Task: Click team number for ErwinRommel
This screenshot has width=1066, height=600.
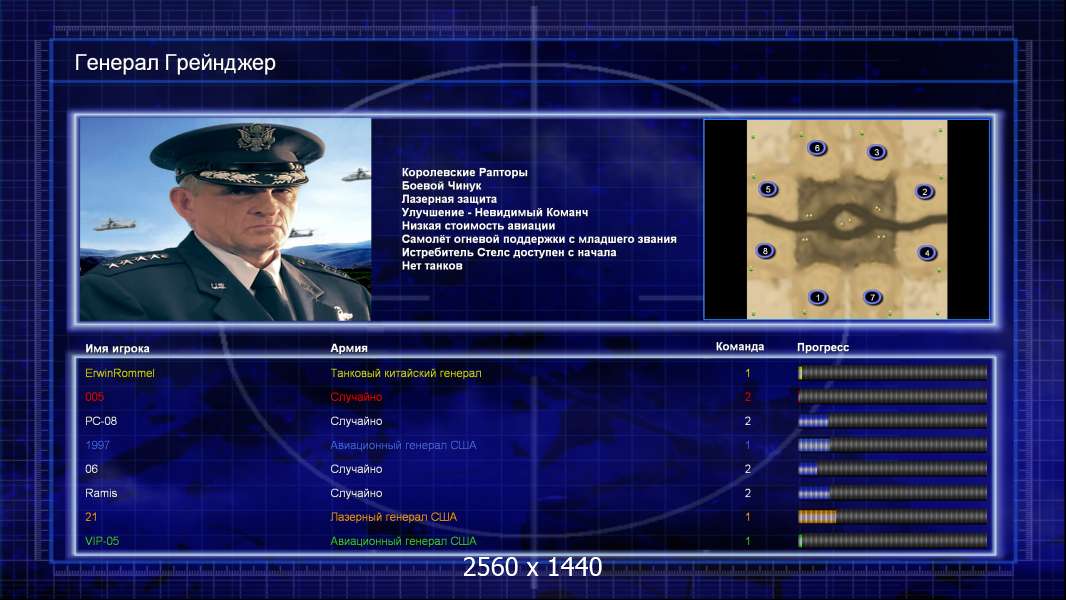Action: point(748,373)
